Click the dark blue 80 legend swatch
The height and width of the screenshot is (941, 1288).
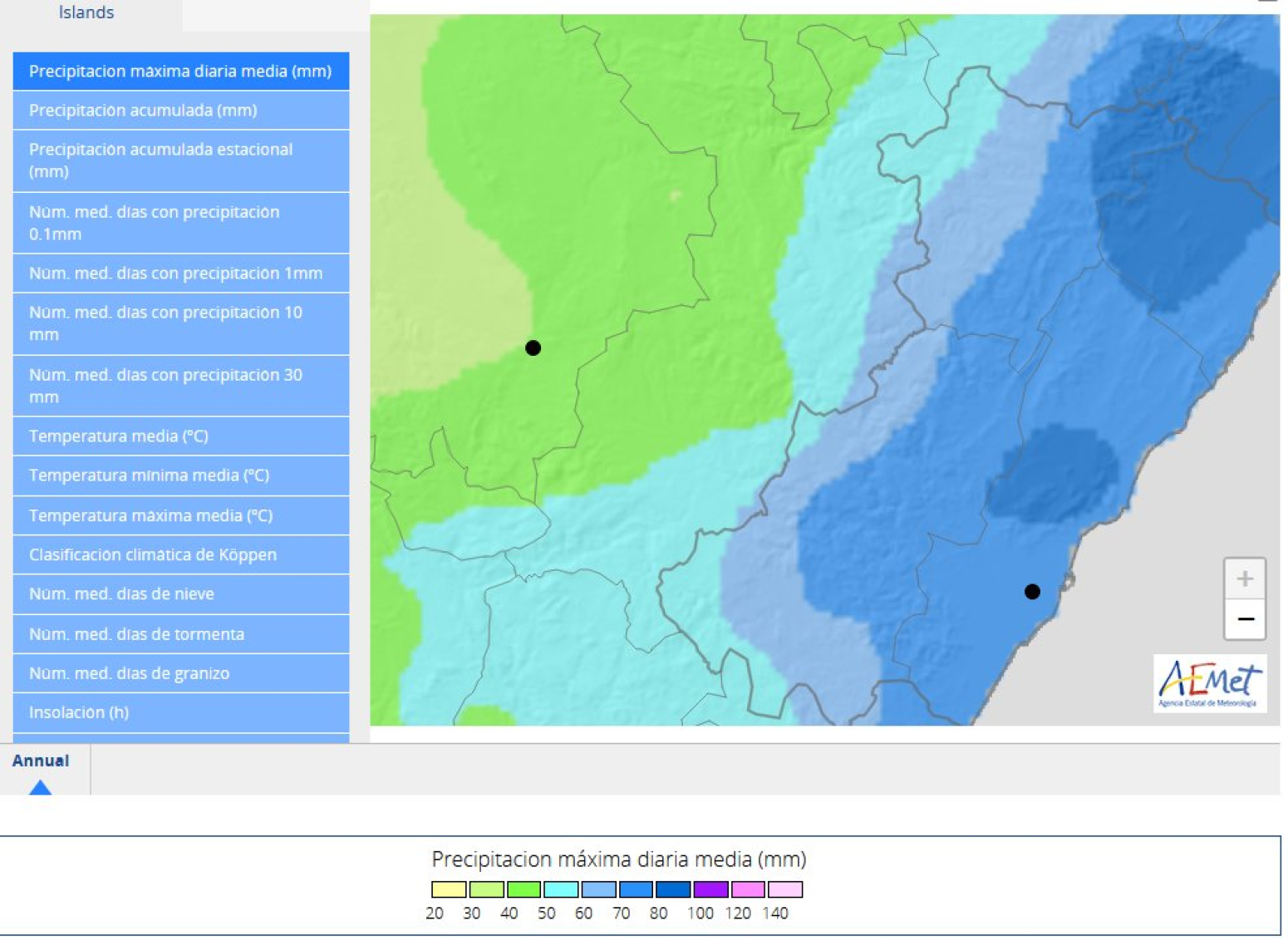pos(673,889)
